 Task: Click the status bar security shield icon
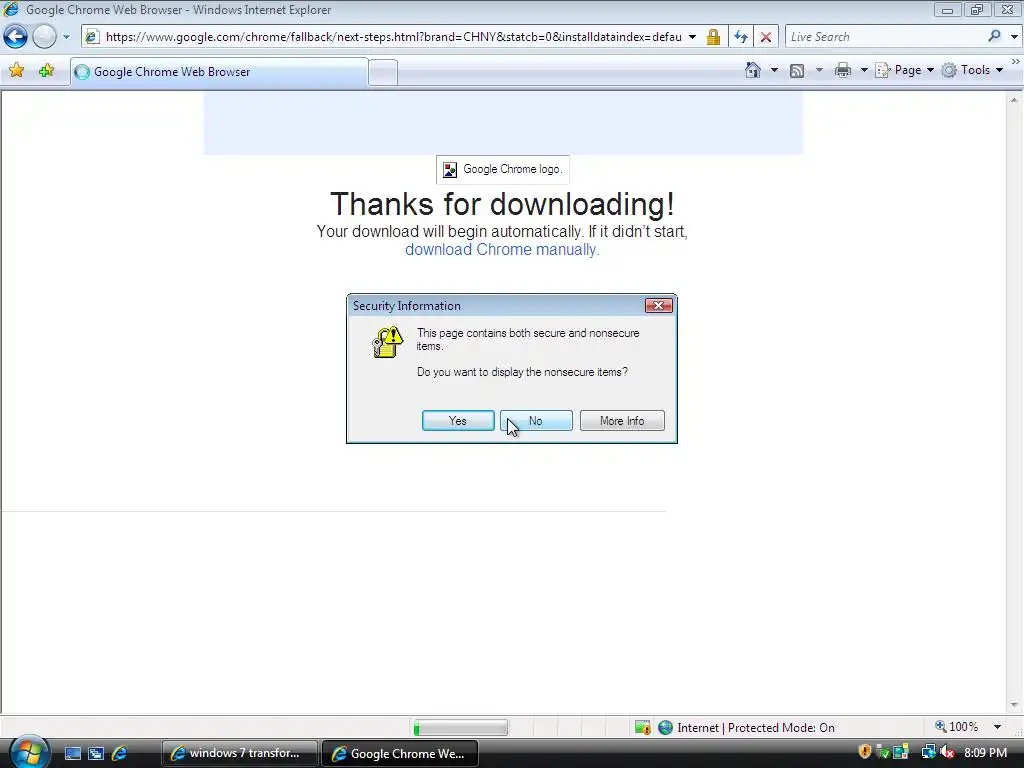pyautogui.click(x=643, y=728)
